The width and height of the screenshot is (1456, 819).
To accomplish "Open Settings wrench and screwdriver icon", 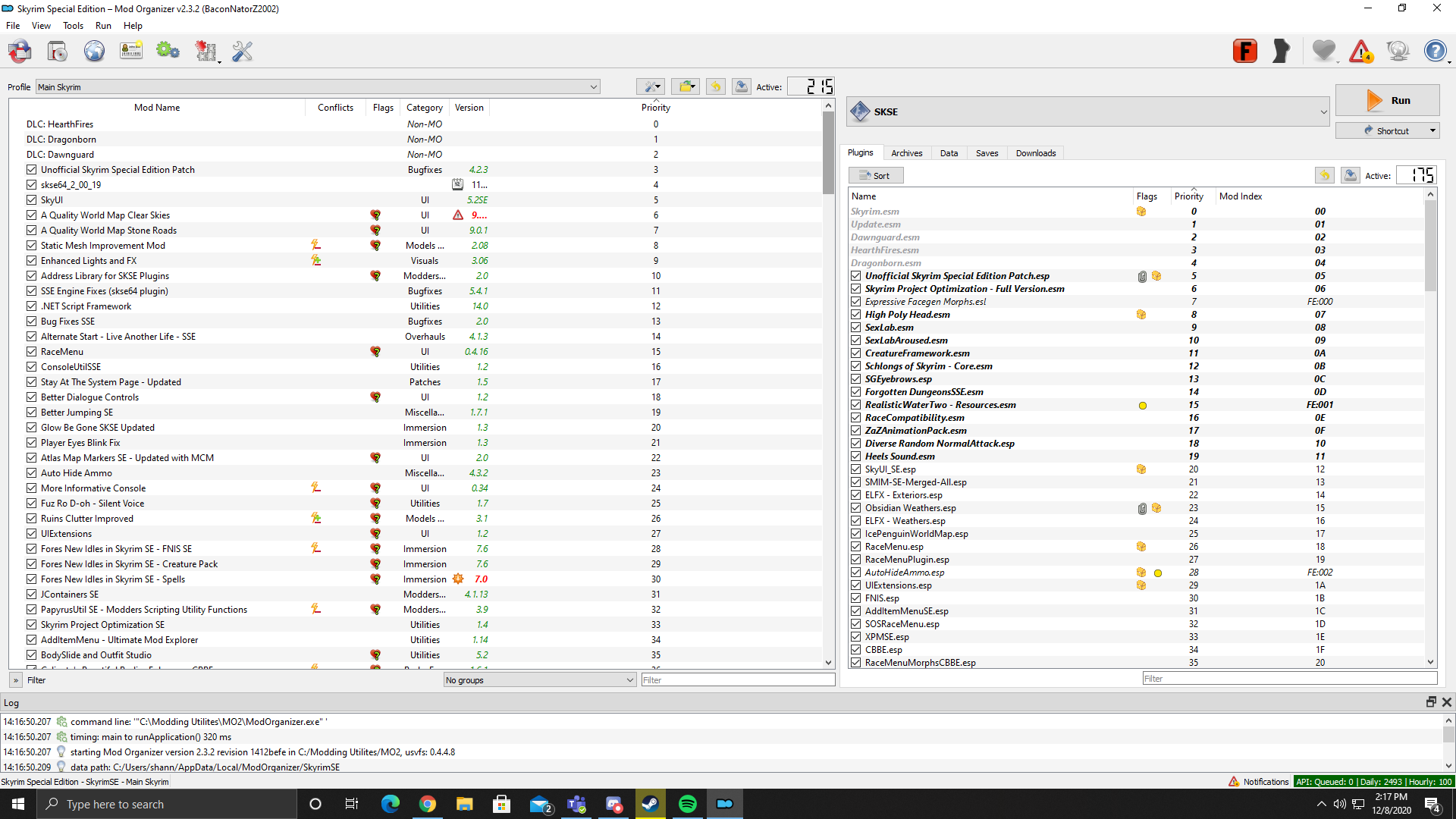I will point(242,52).
